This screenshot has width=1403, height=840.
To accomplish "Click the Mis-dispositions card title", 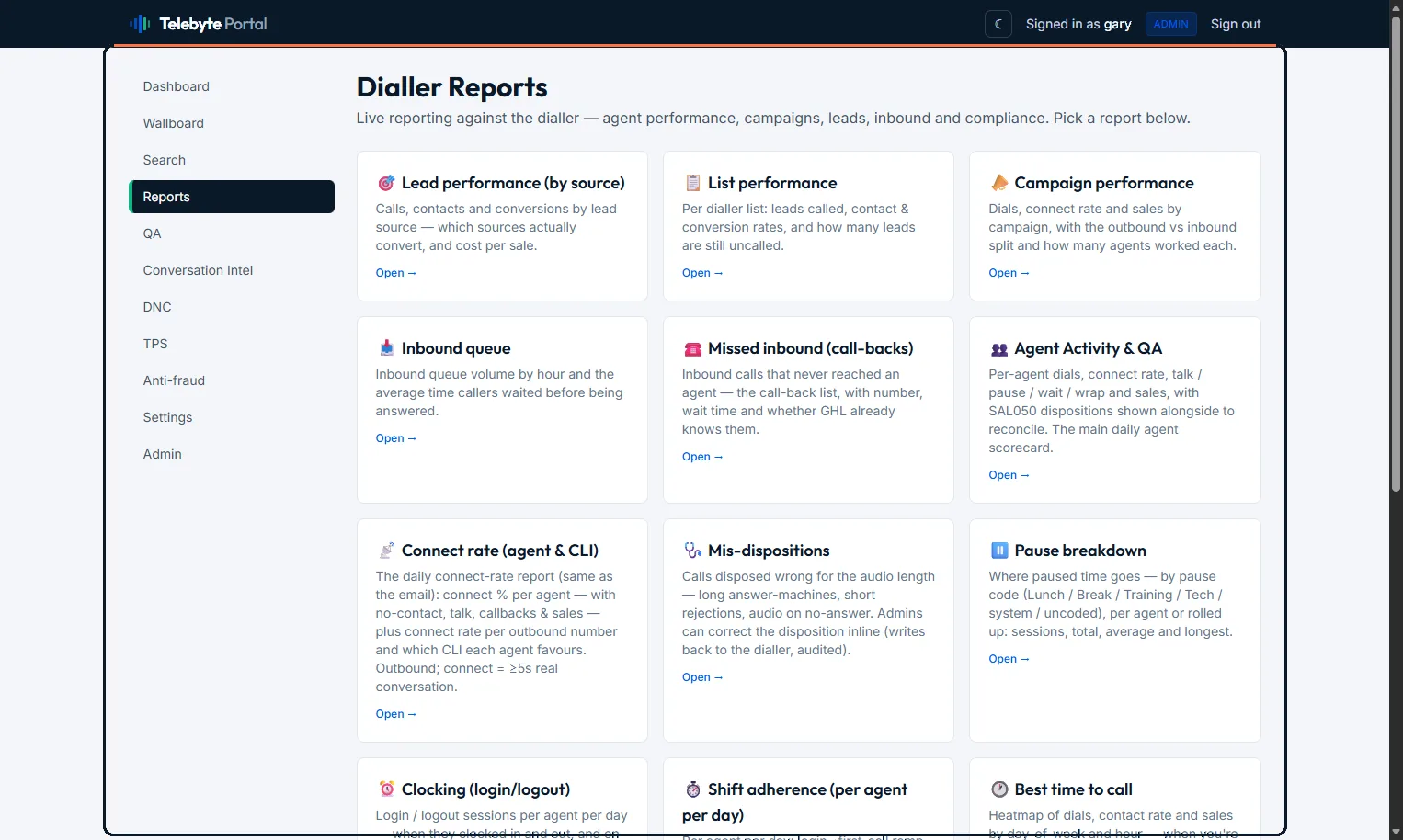I will (769, 551).
